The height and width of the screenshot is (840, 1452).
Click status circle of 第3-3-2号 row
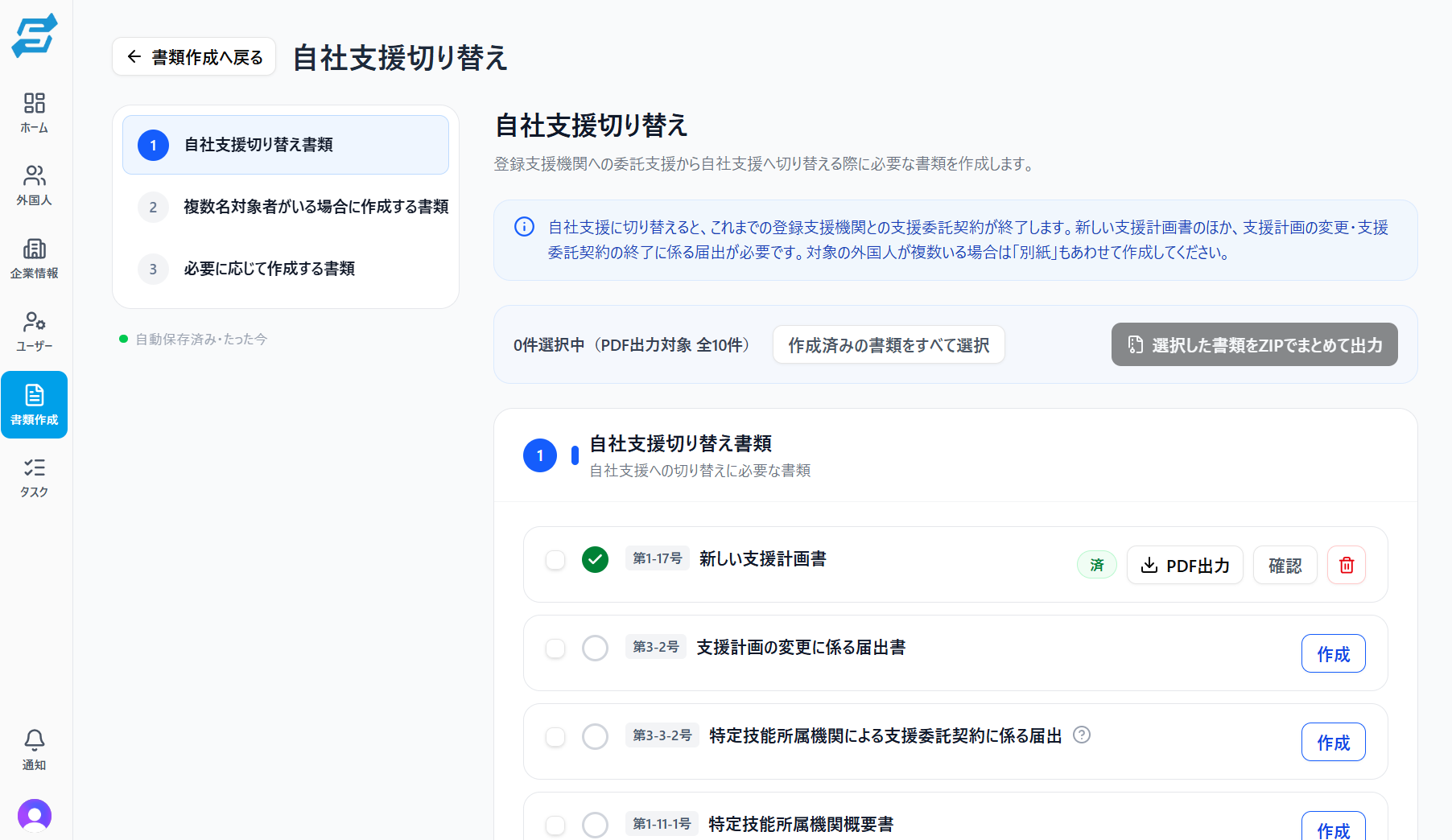tap(595, 736)
